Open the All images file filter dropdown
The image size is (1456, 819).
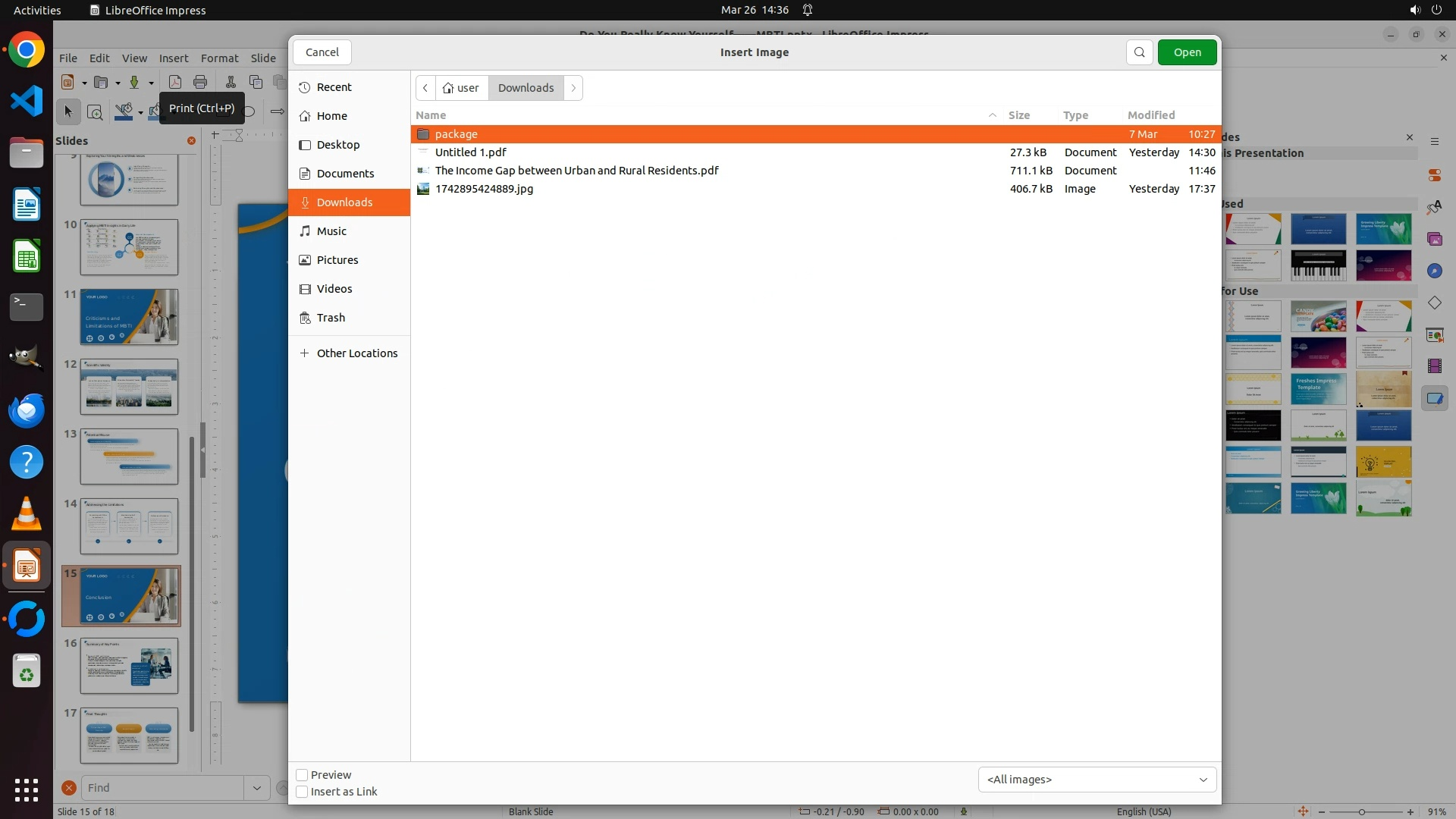click(x=1097, y=780)
